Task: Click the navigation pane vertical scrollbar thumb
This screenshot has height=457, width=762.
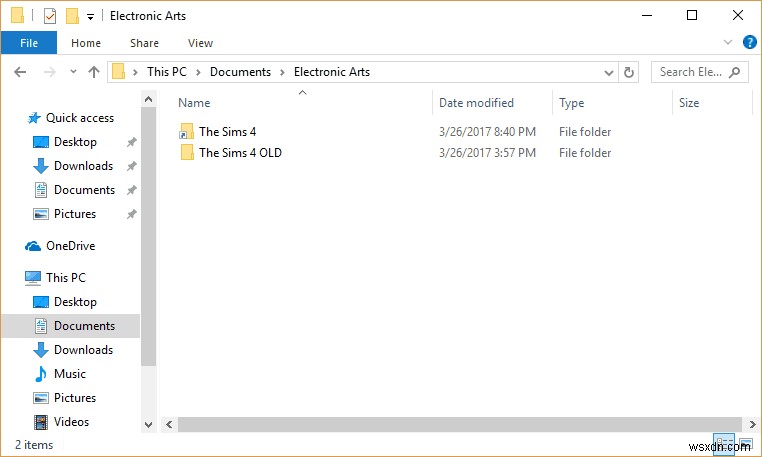Action: coord(149,237)
